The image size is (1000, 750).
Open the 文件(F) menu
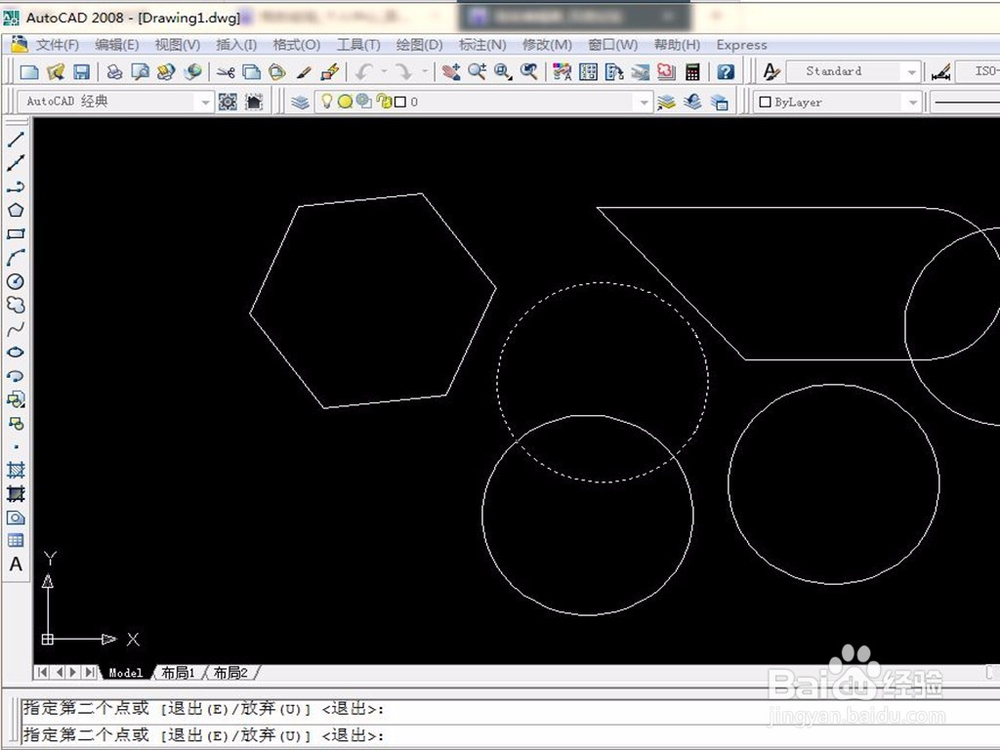pos(57,45)
